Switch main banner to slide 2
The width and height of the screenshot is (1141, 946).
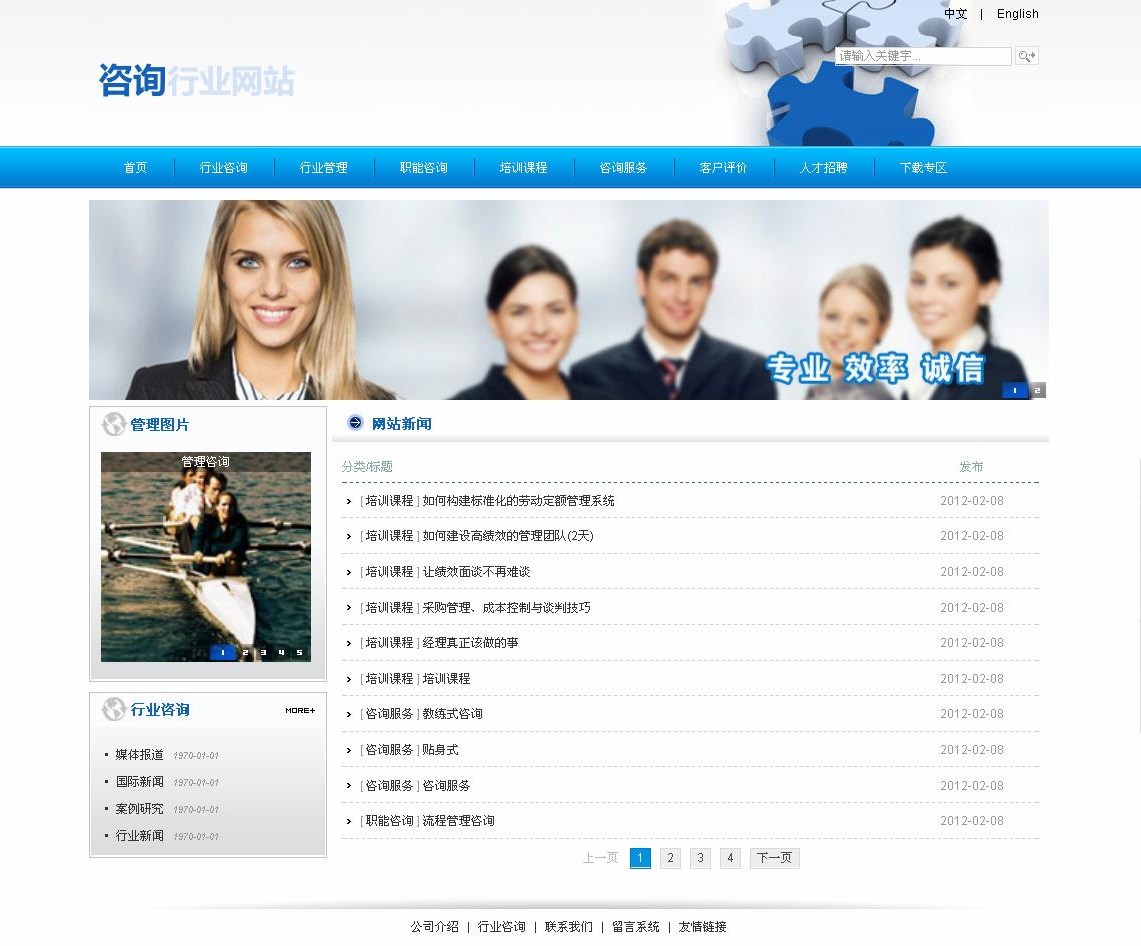click(1037, 390)
